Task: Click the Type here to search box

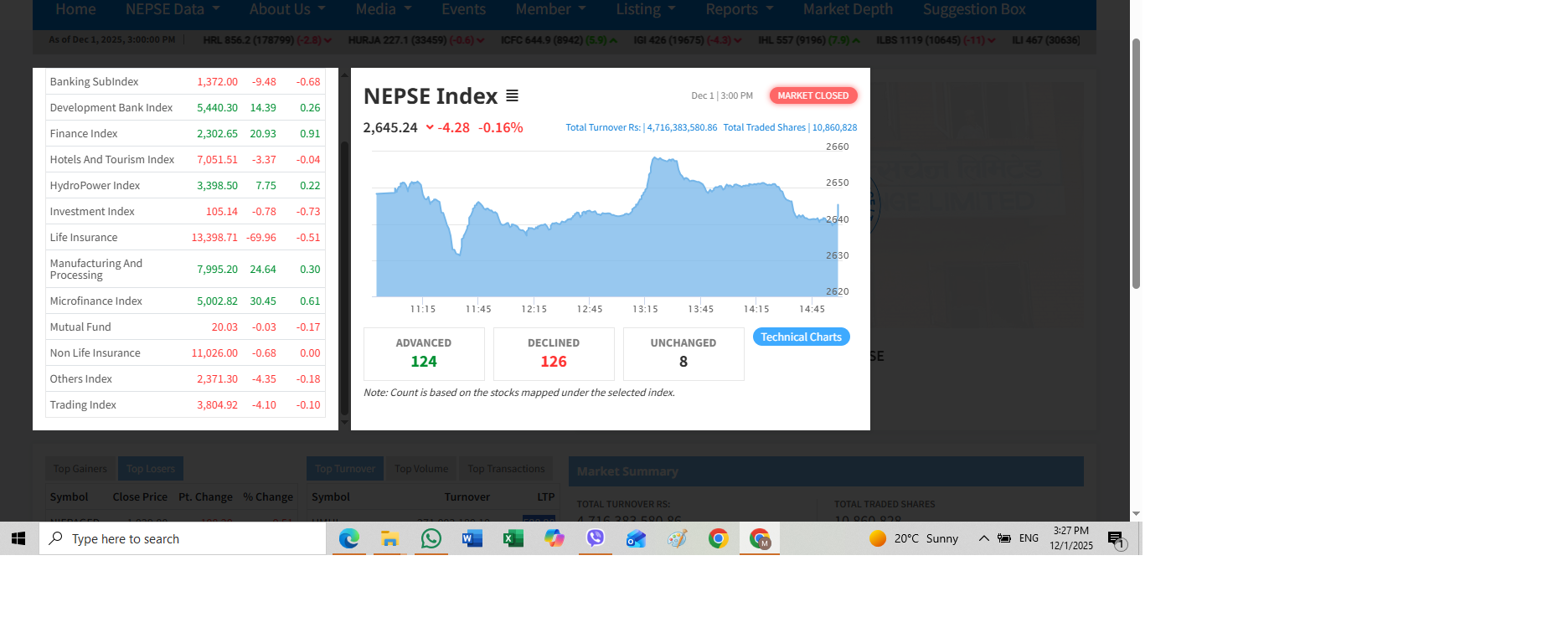Action: (183, 538)
